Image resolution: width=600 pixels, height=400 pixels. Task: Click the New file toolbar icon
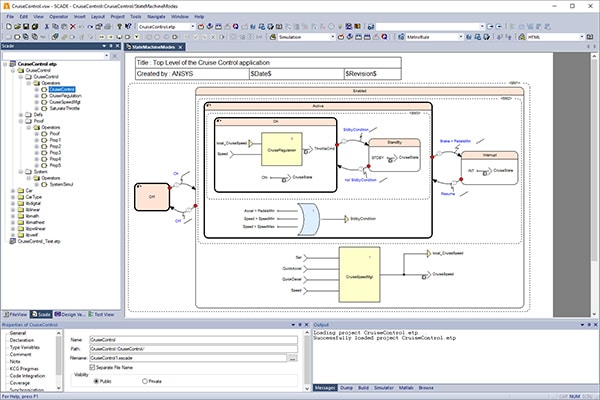click(x=8, y=26)
